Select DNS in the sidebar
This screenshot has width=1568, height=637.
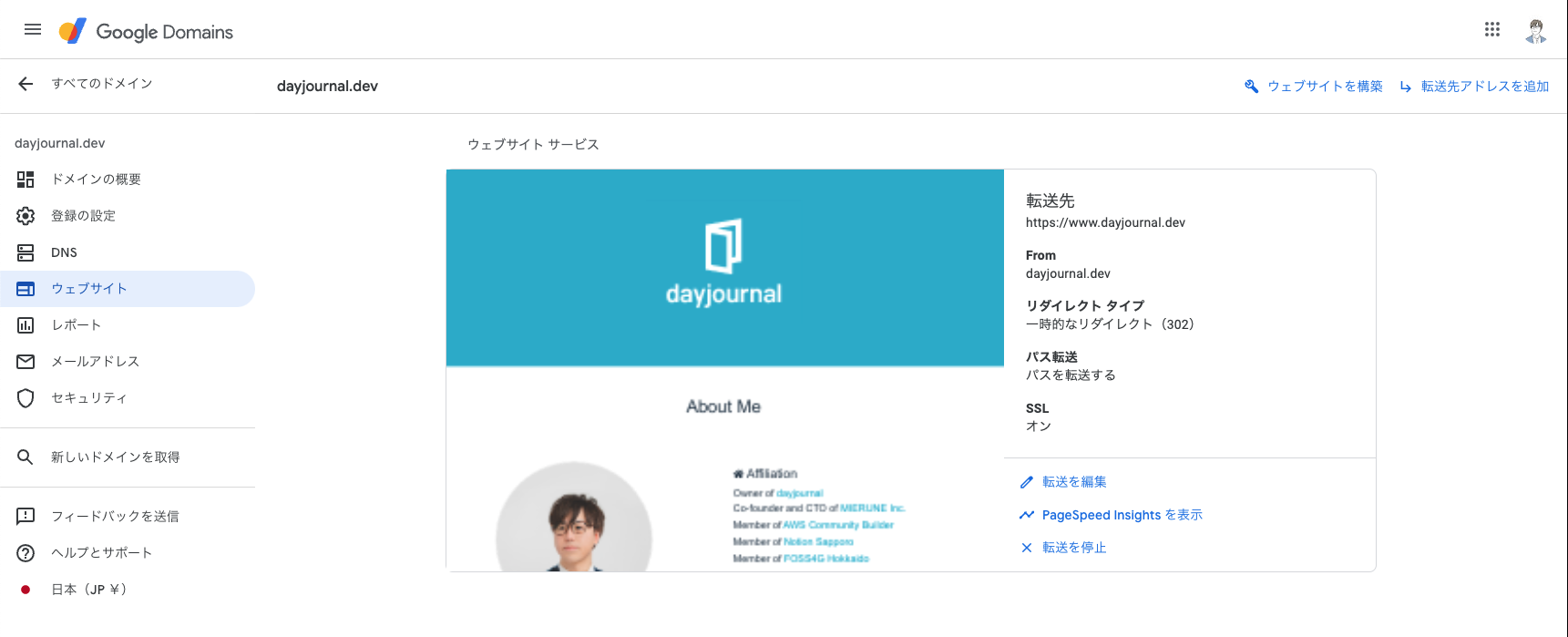(x=128, y=252)
